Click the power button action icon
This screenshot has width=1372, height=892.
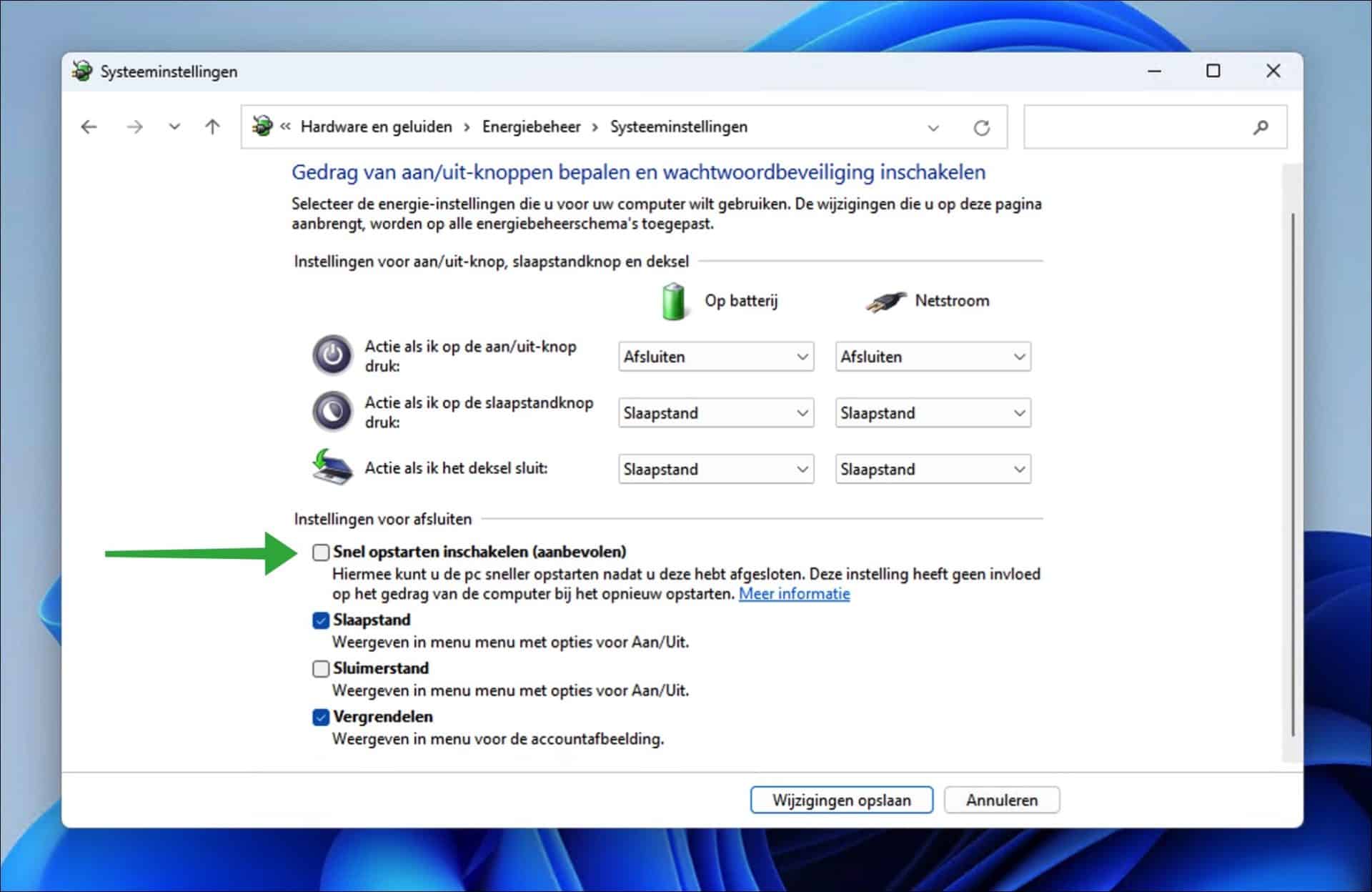pyautogui.click(x=332, y=355)
